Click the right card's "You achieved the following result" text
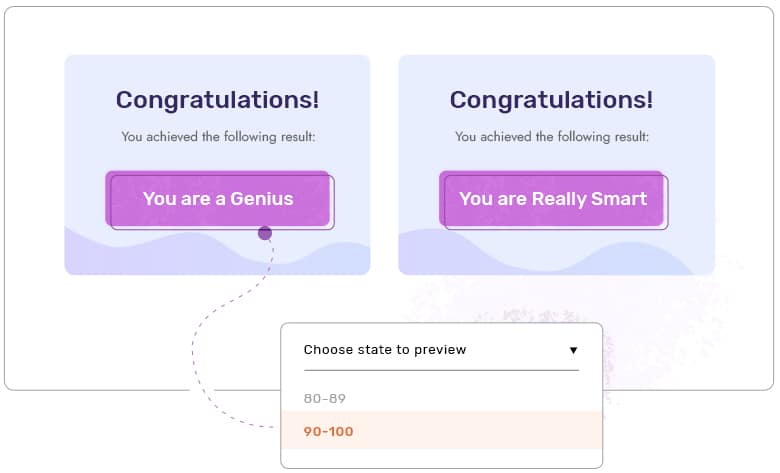Viewport: 780px width, 473px height. (x=551, y=136)
